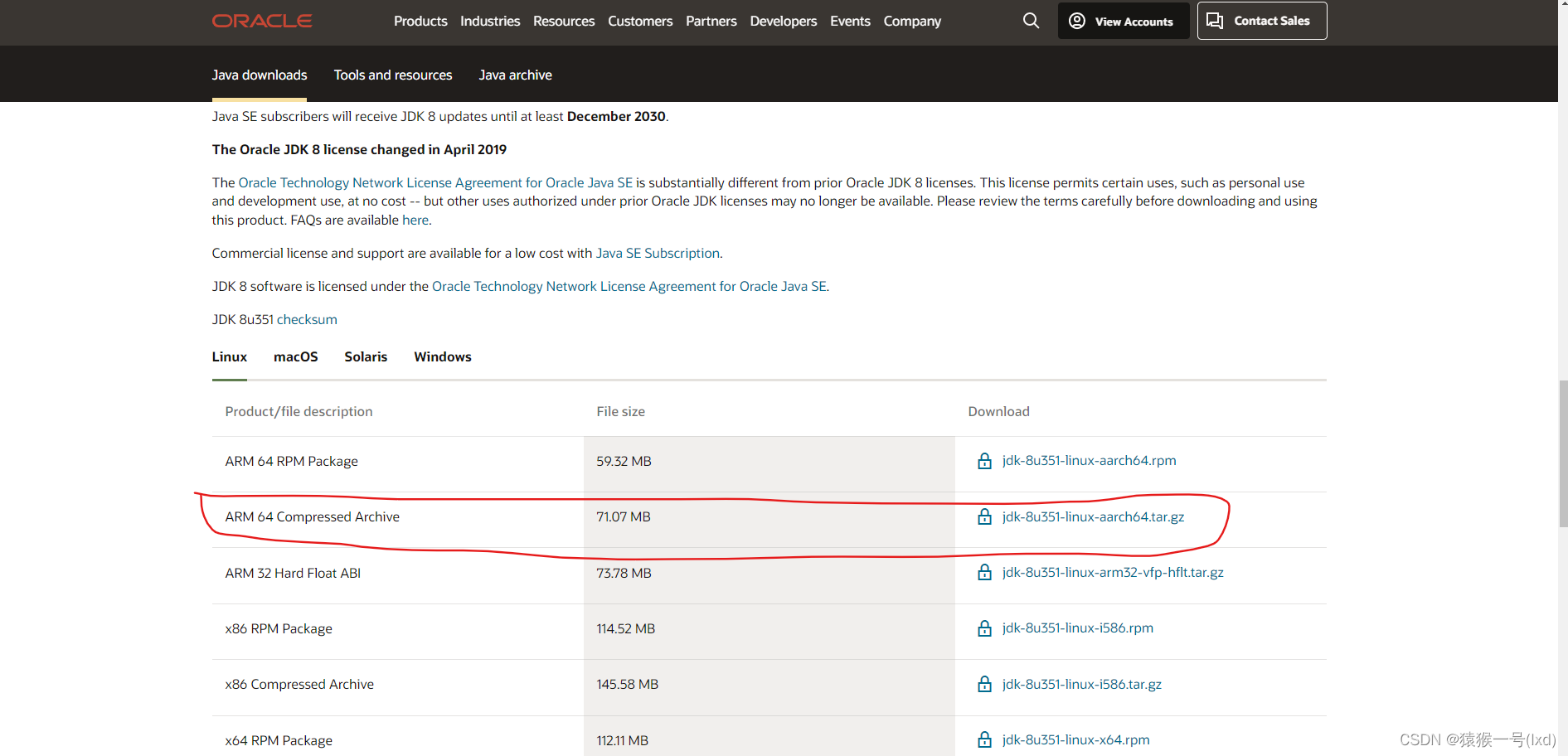Click the ARM 32 Hard Float ABI description
The image size is (1568, 756).
[x=293, y=573]
